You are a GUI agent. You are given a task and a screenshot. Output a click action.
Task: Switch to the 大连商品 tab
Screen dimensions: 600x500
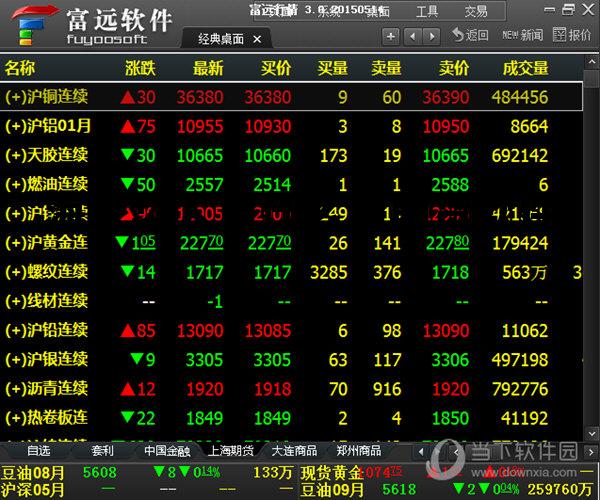point(294,451)
